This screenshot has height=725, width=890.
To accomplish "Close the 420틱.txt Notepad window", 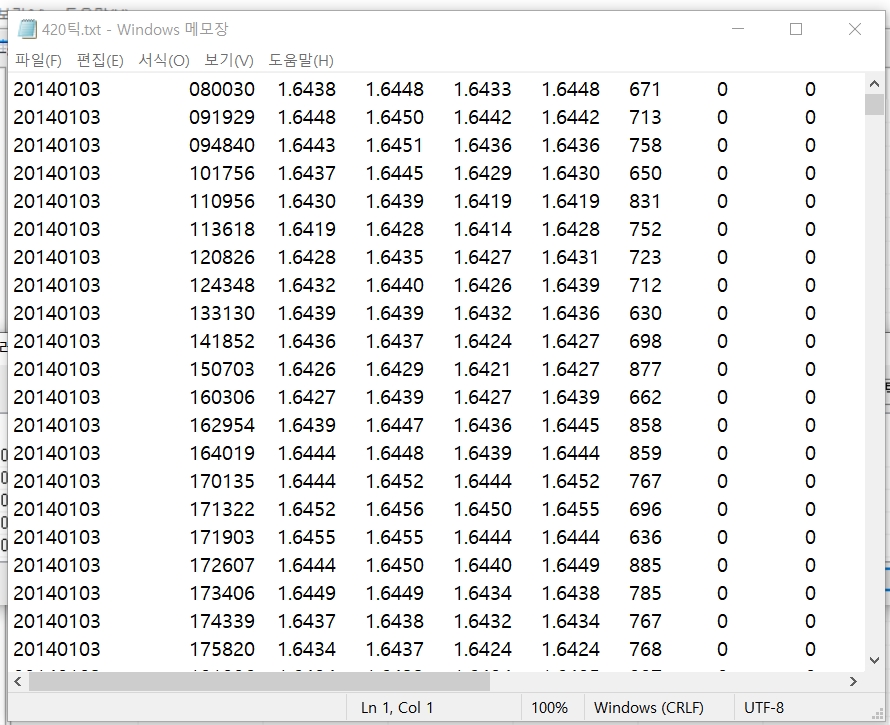I will (855, 30).
